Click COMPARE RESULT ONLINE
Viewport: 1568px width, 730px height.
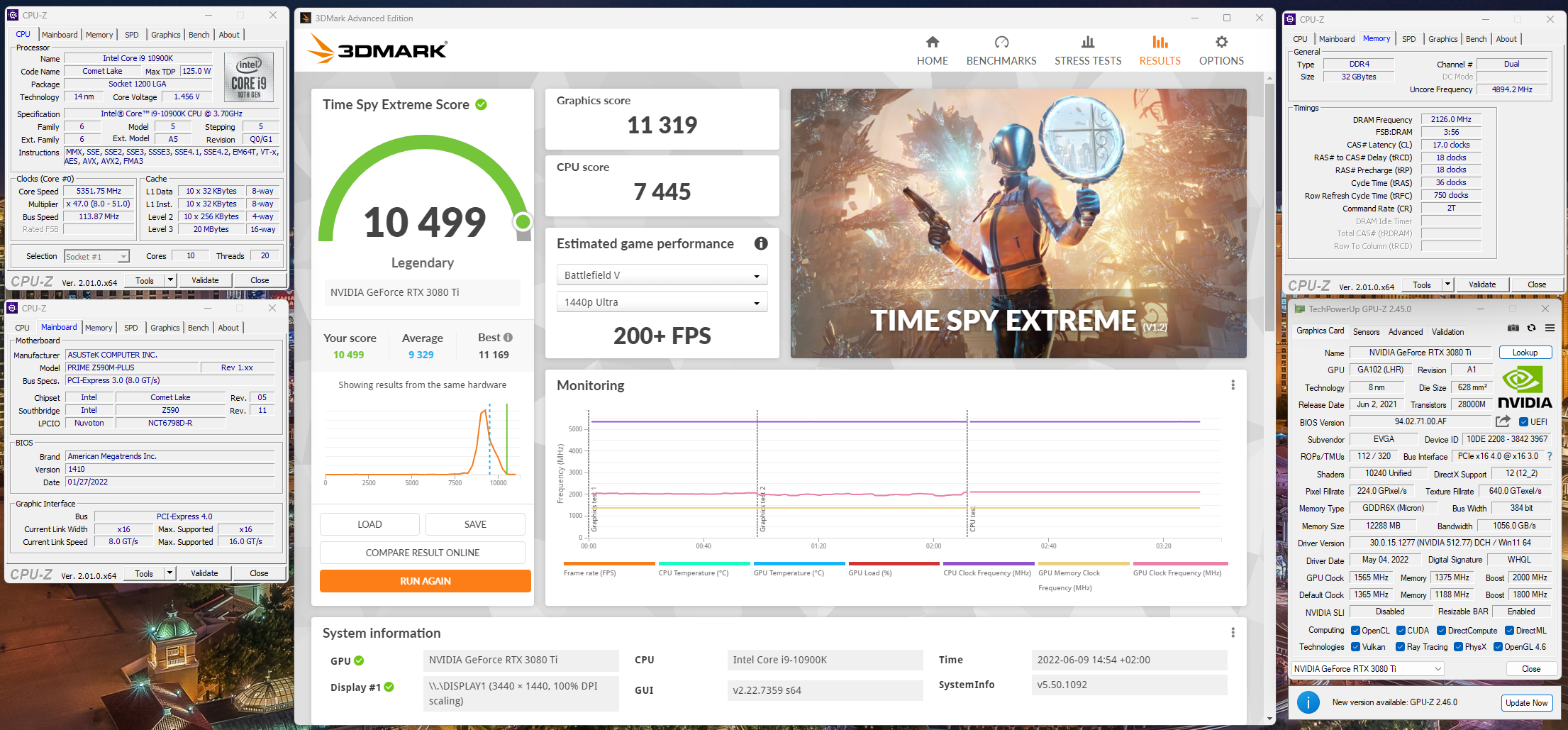click(423, 553)
